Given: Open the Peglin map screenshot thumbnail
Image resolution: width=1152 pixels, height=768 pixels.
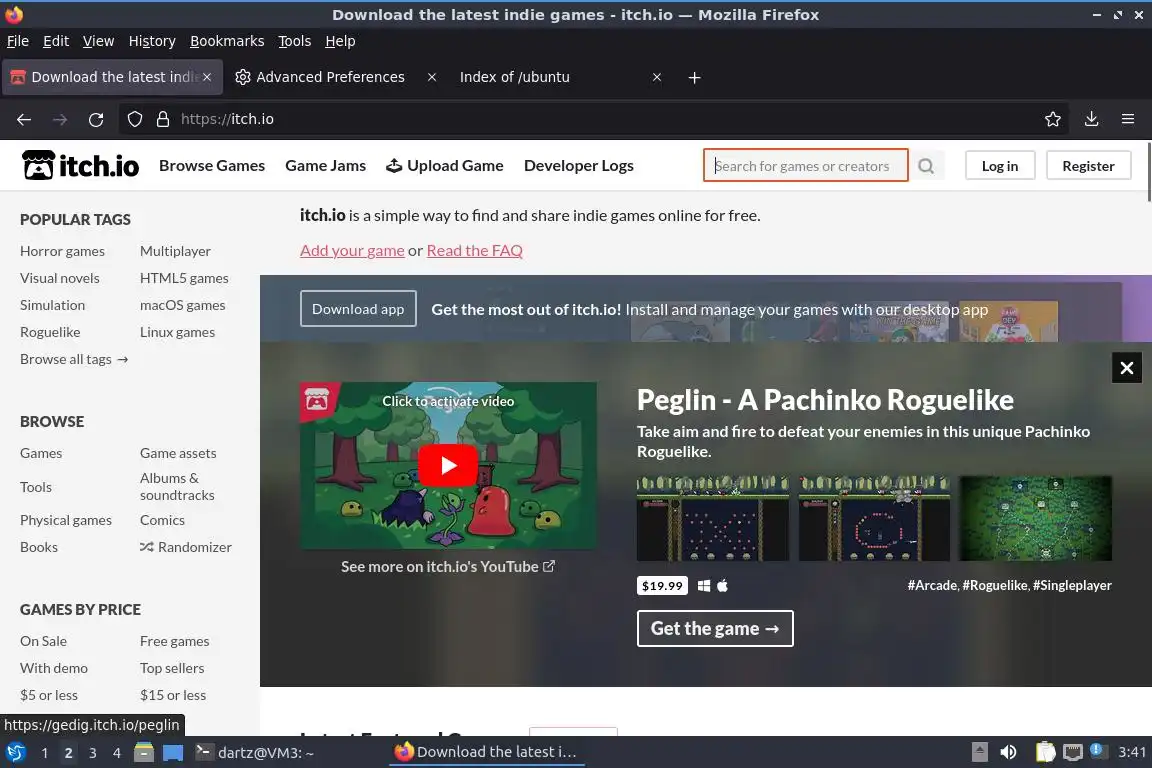Looking at the screenshot, I should click(1035, 518).
